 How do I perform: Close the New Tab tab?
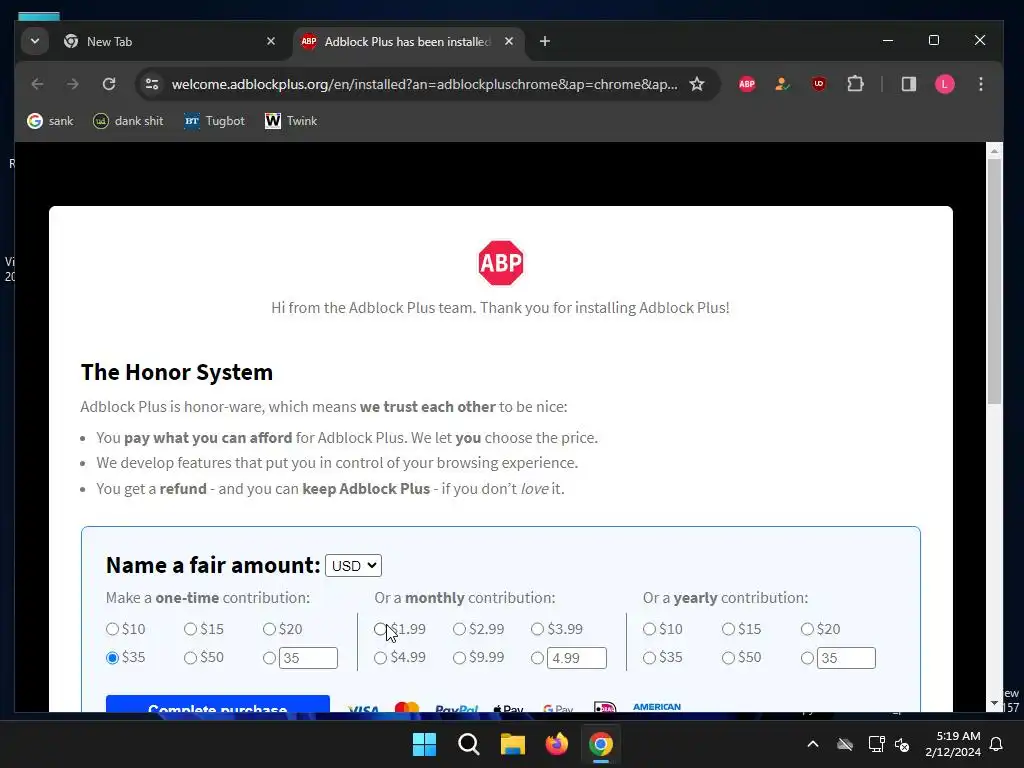pos(271,41)
